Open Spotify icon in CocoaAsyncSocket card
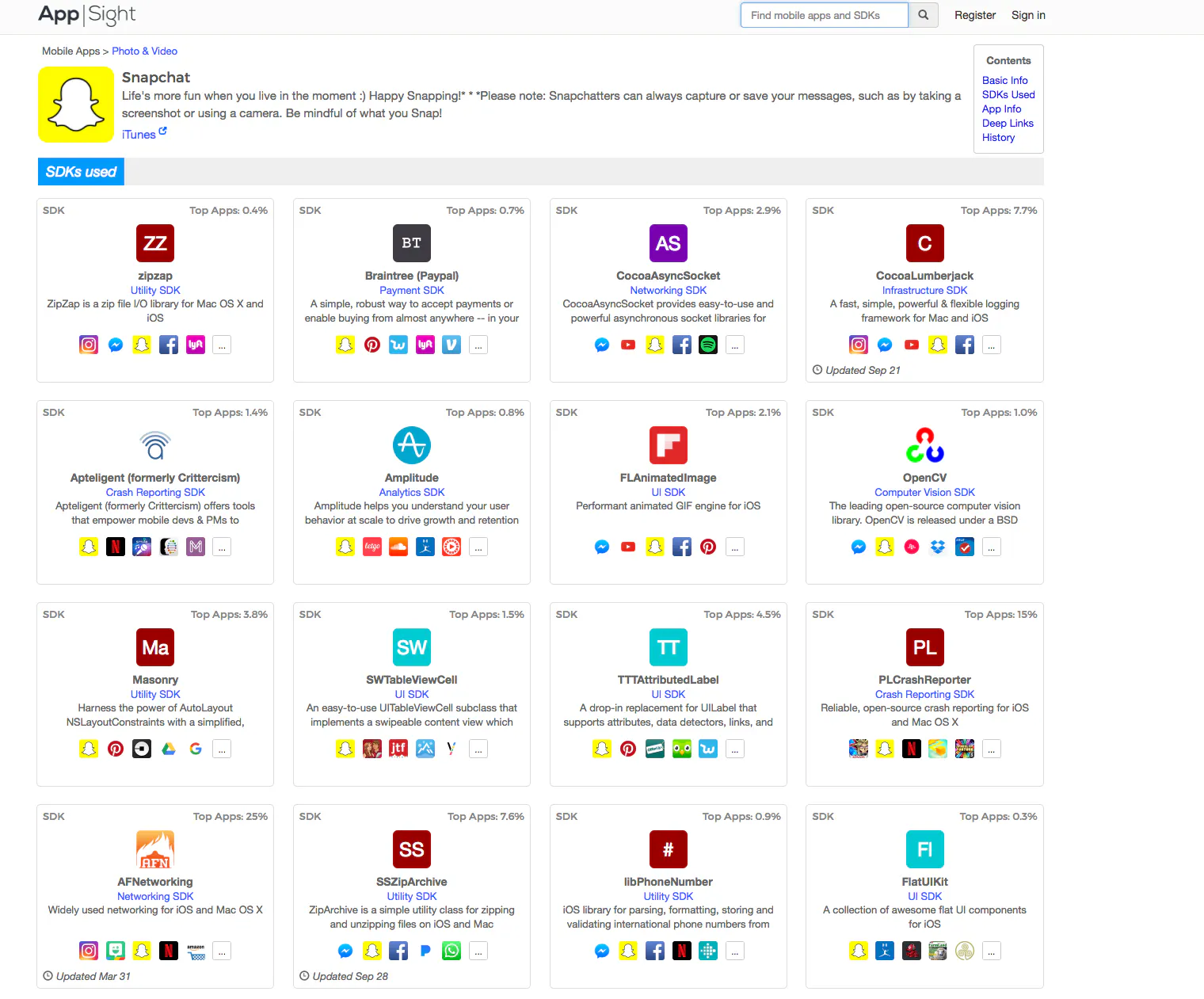The image size is (1204, 999). (x=708, y=345)
